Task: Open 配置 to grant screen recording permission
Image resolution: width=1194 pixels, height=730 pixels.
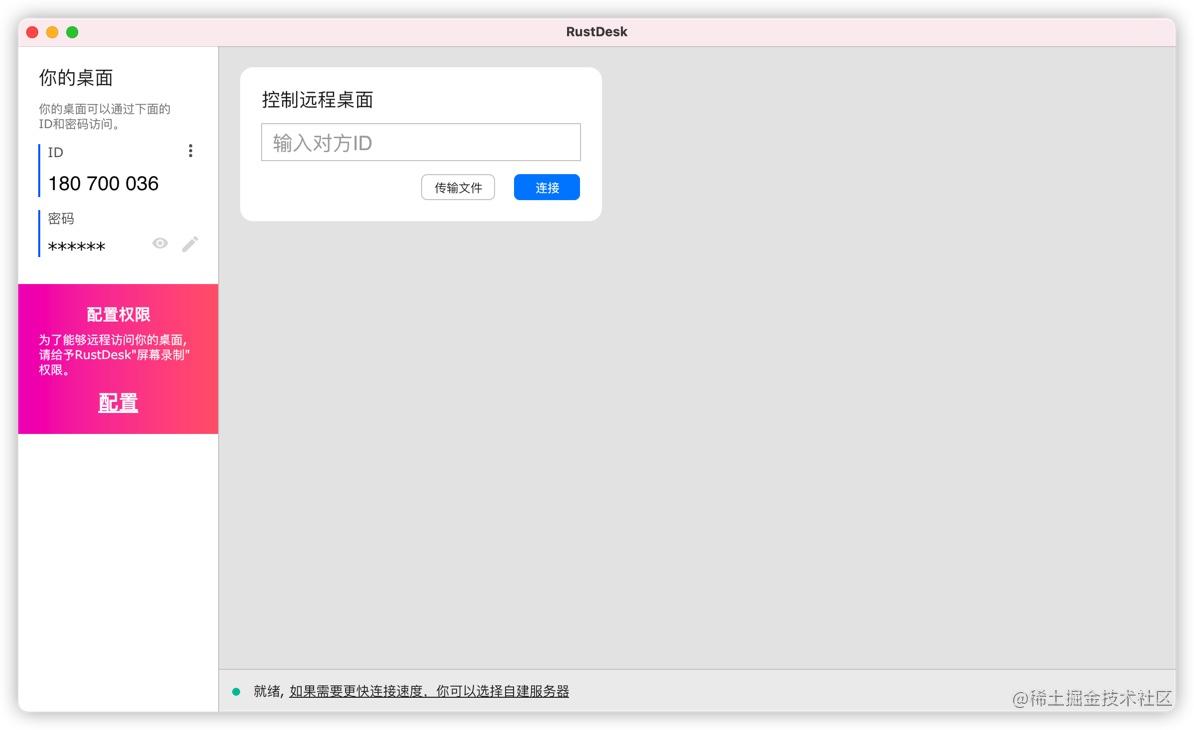Action: click(x=117, y=402)
